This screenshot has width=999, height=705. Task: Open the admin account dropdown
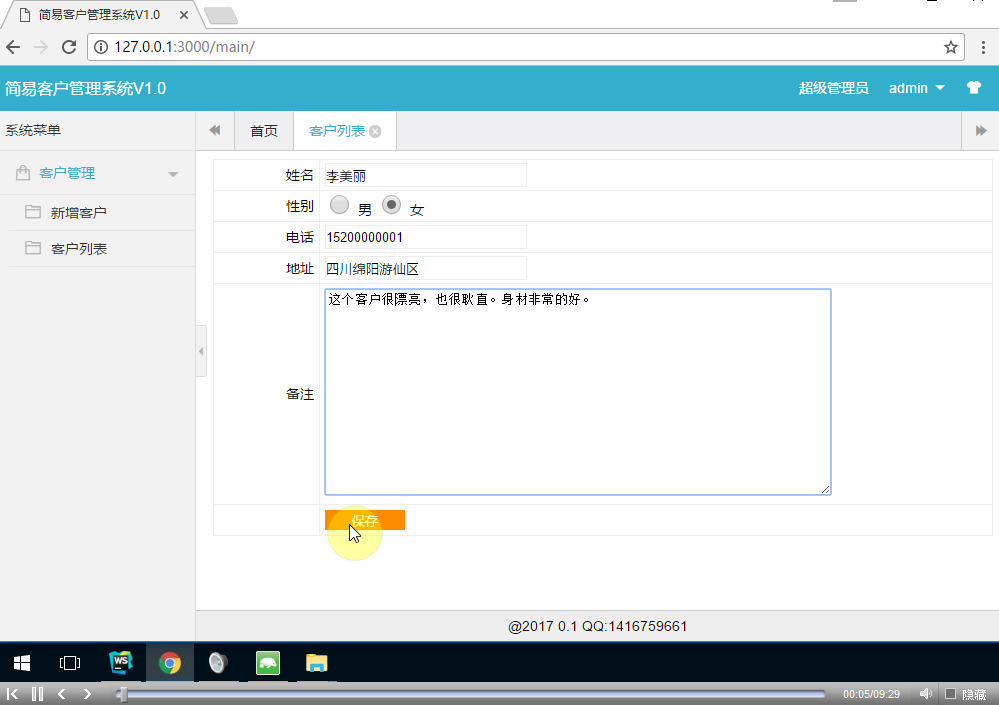915,88
